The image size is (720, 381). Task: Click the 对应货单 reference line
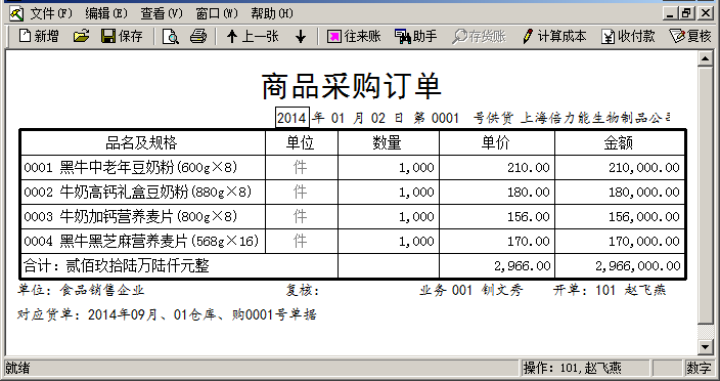point(167,314)
